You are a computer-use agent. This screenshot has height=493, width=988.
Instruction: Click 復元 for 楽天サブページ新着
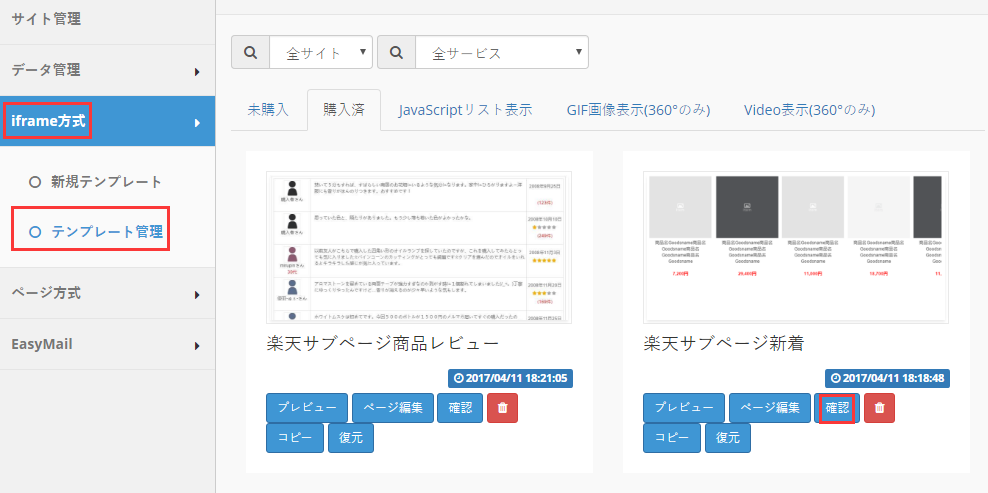tap(728, 438)
